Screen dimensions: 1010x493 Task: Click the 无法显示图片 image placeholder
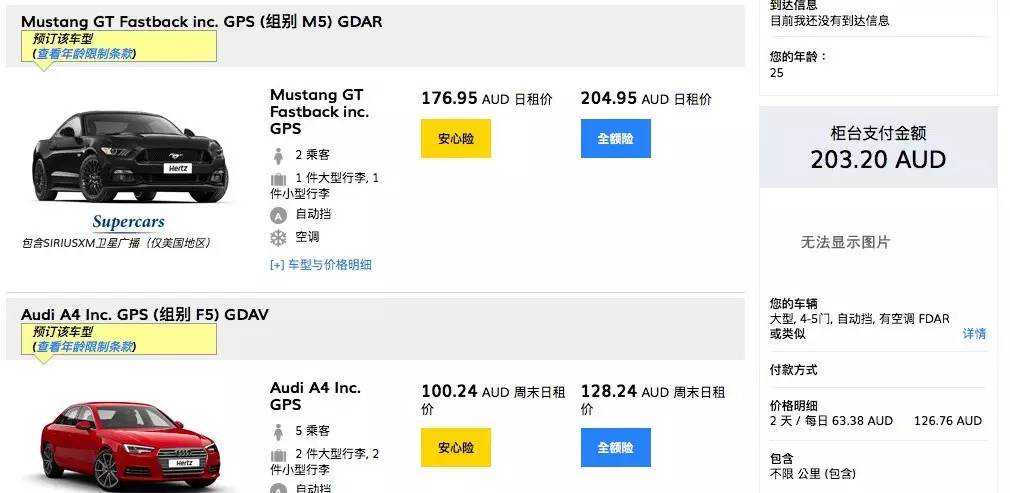845,242
